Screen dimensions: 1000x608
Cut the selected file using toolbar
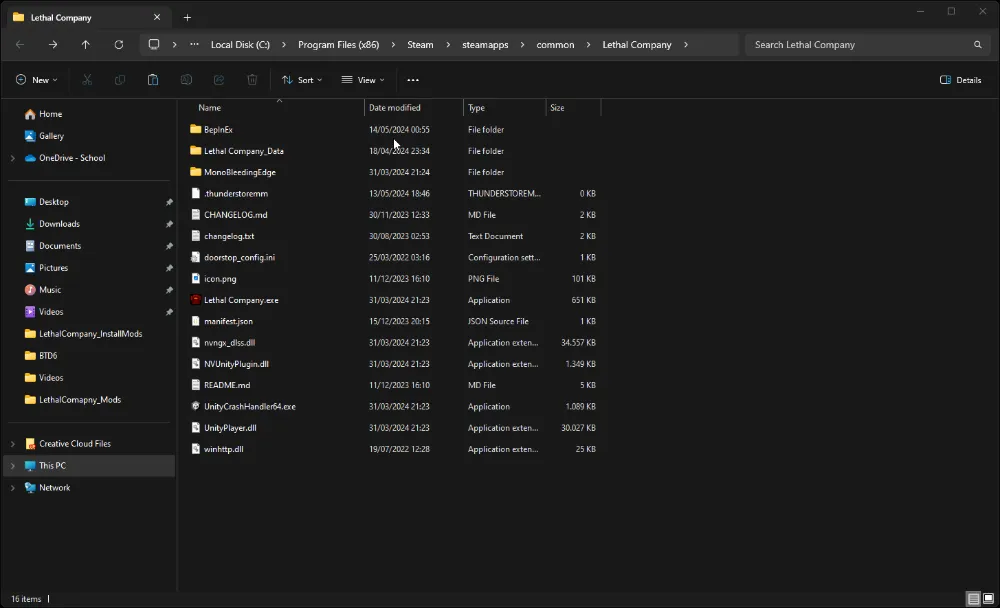[87, 80]
